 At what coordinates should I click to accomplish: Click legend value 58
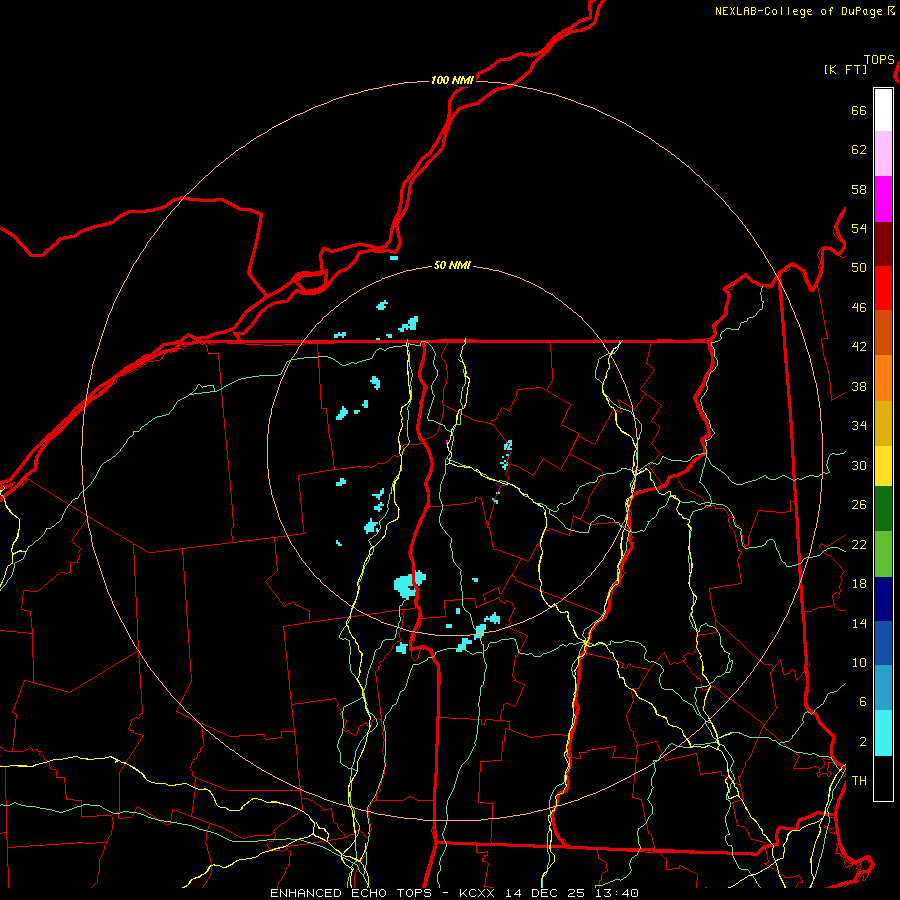pyautogui.click(x=859, y=189)
